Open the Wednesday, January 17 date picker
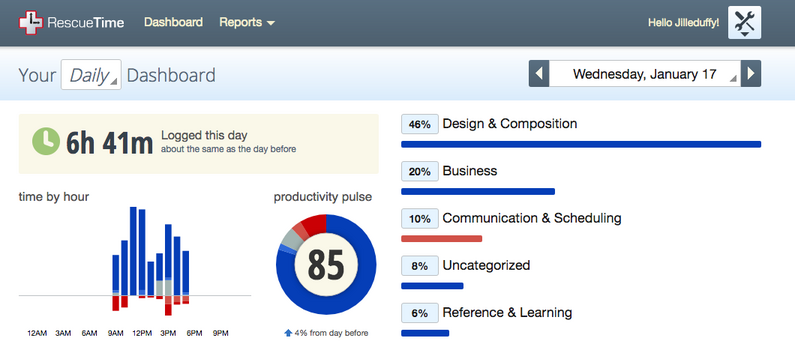Viewport: 795px width, 362px height. tap(644, 74)
